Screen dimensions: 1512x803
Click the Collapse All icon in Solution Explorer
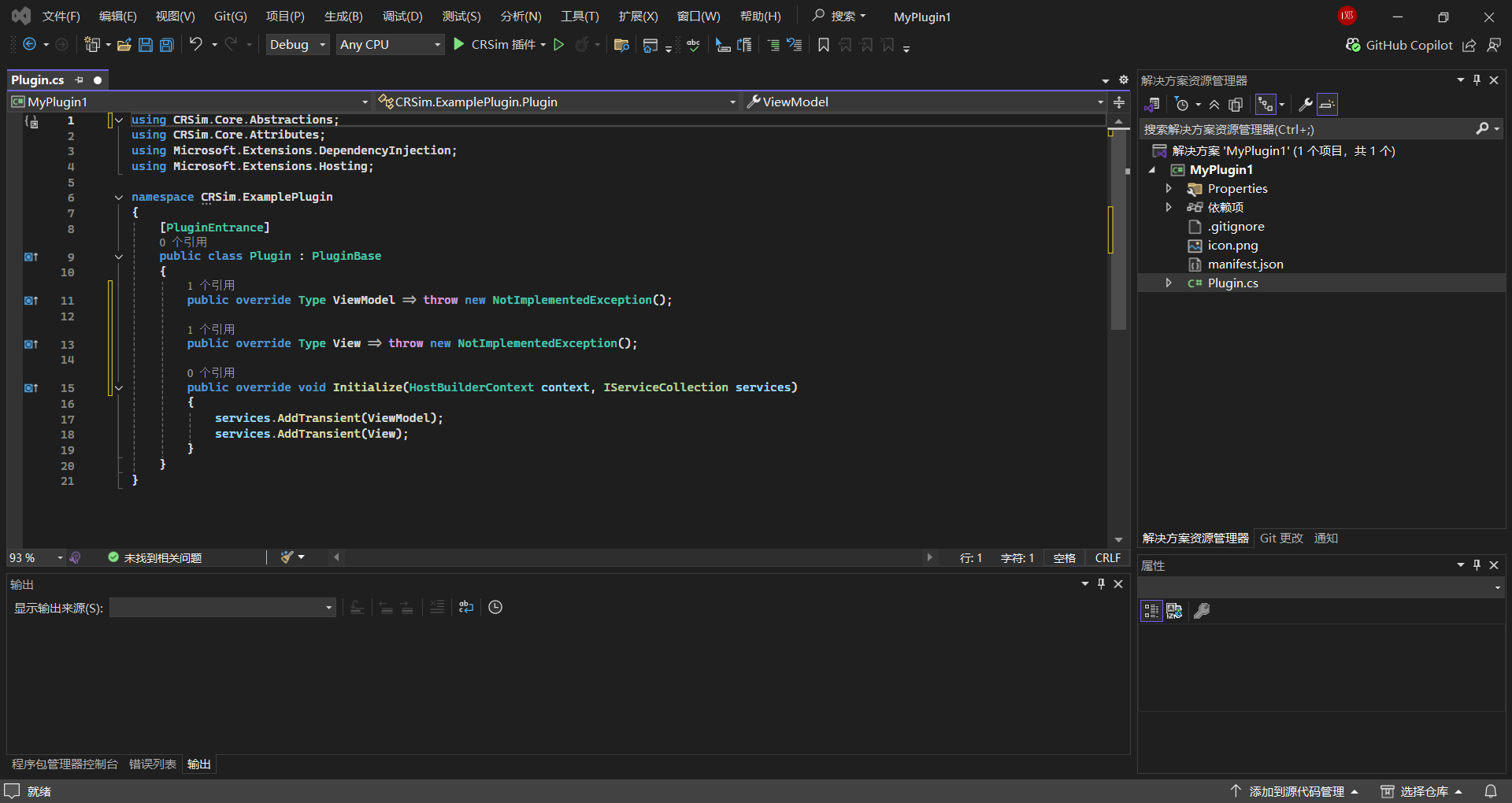tap(1214, 105)
